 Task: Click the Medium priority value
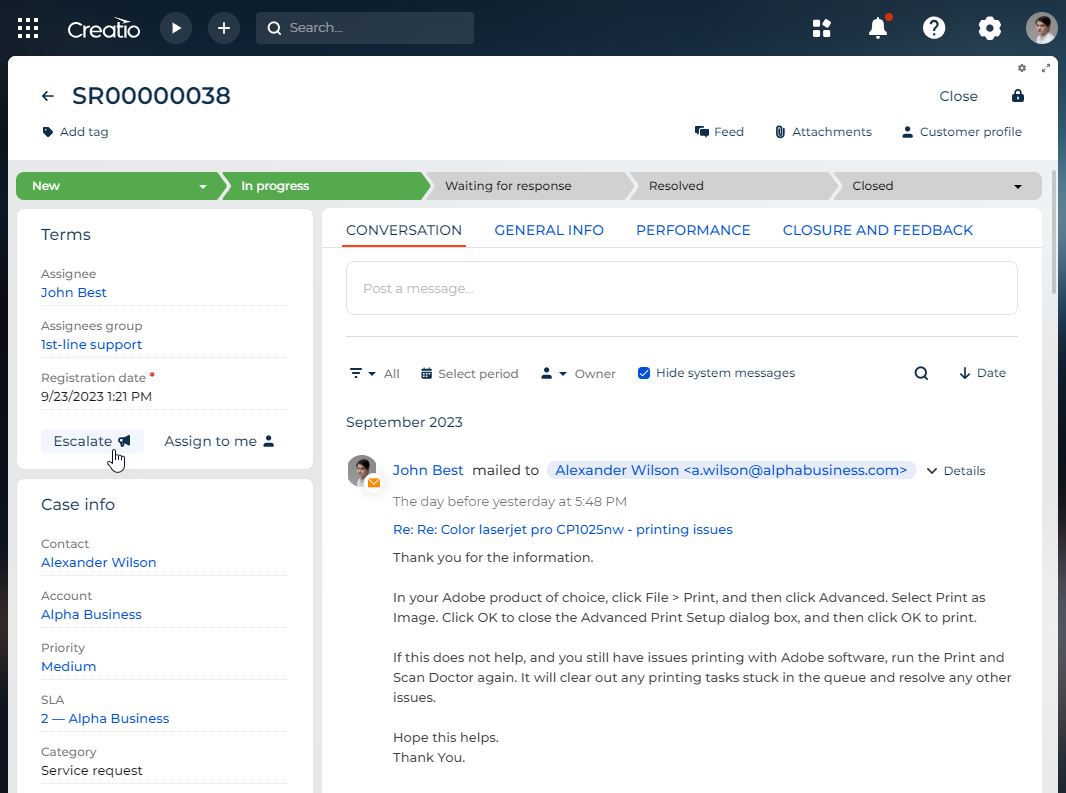click(x=69, y=667)
